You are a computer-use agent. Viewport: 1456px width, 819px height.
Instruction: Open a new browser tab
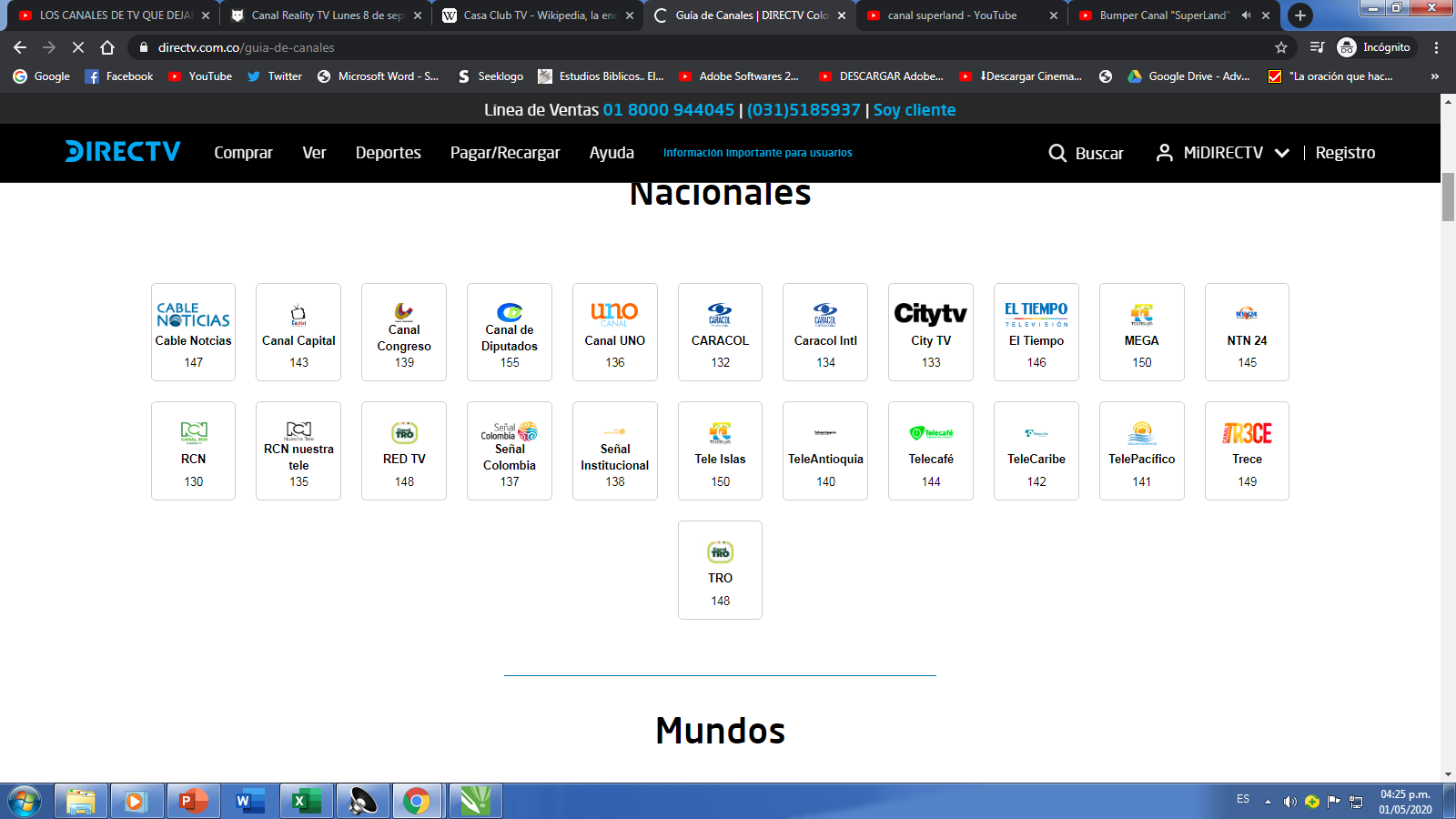1300,15
